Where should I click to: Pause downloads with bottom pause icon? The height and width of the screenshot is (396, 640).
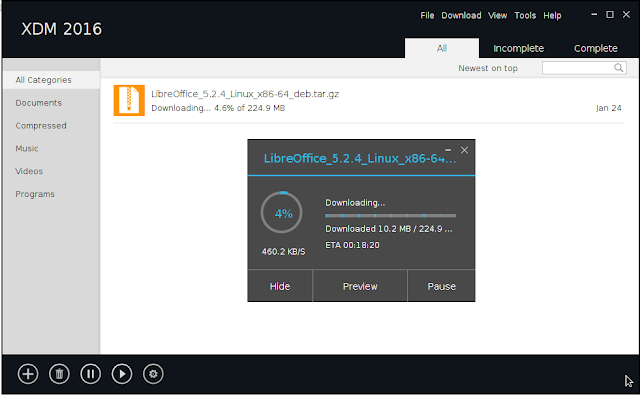(91, 374)
